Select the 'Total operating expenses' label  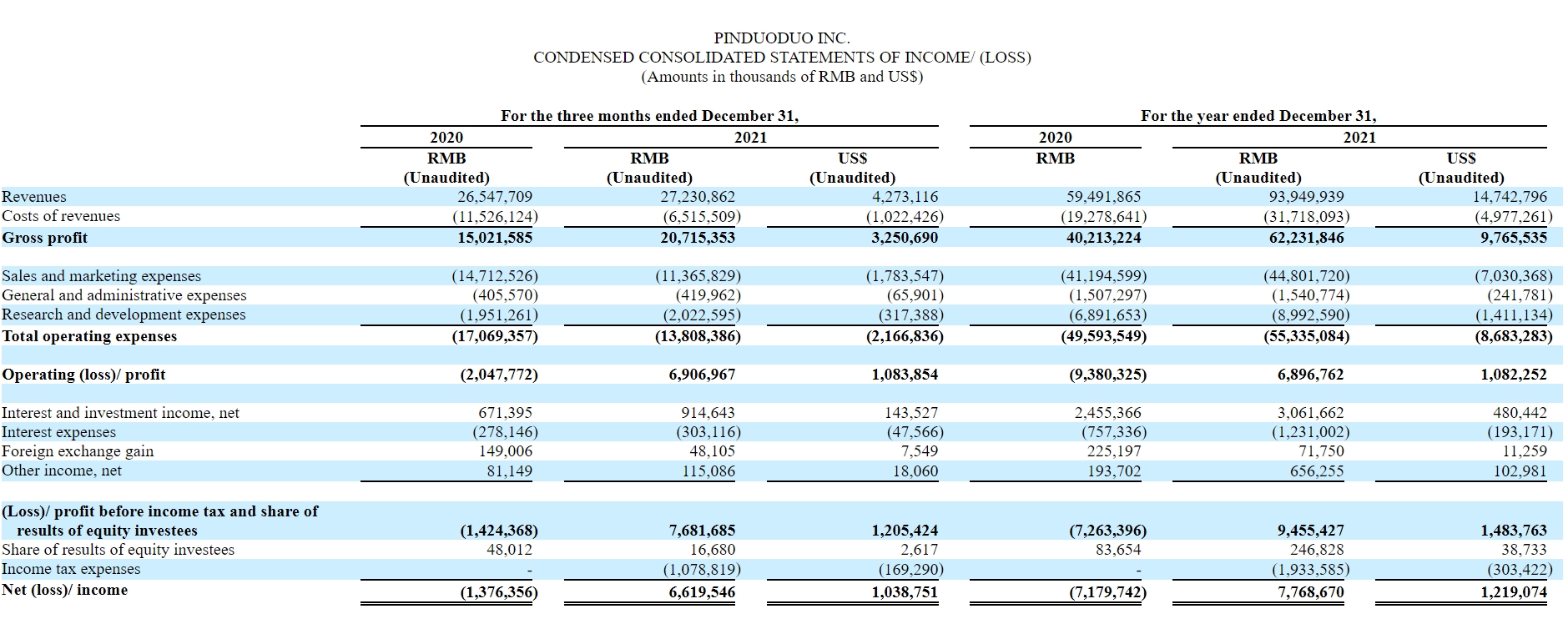(89, 336)
